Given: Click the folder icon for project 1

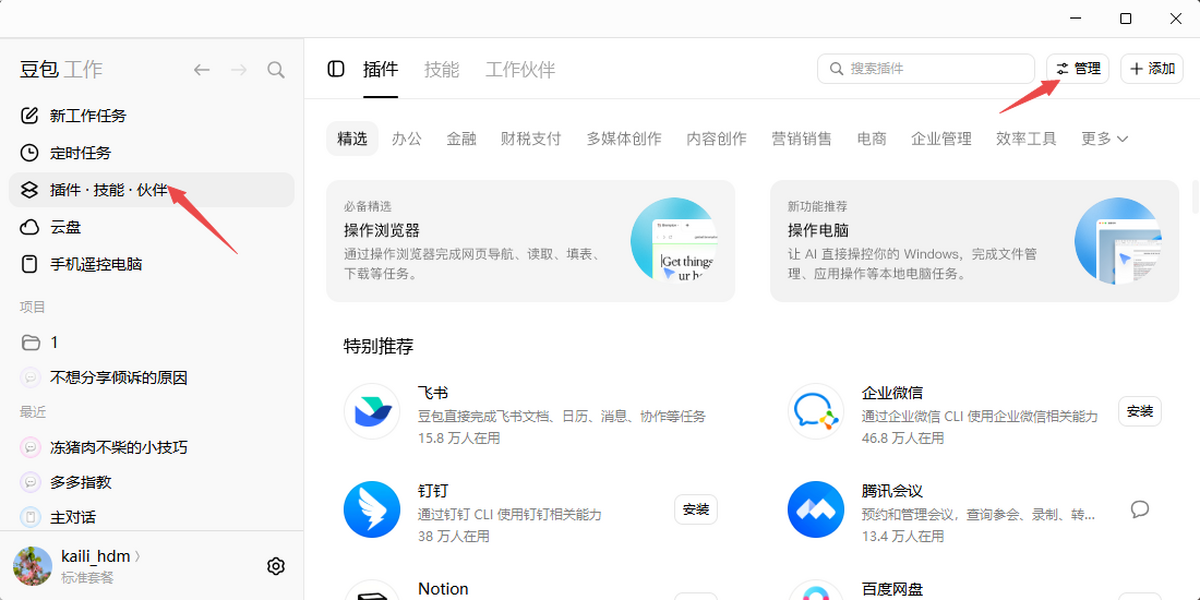Looking at the screenshot, I should (30, 342).
